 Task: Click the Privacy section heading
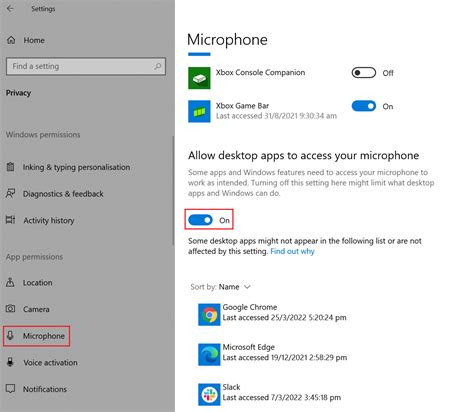[18, 93]
